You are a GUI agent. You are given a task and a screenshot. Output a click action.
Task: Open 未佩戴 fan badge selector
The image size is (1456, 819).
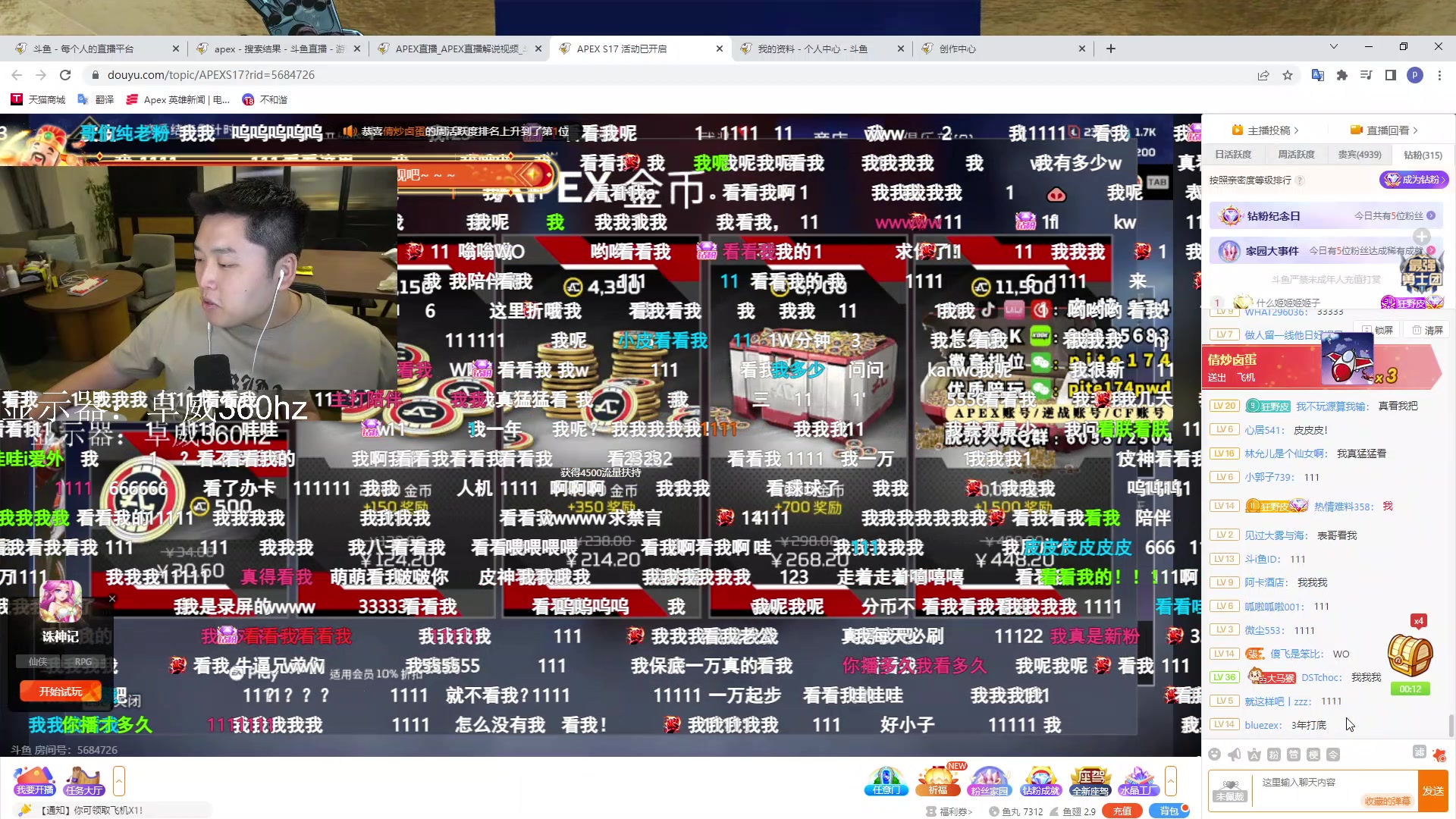tap(1229, 791)
